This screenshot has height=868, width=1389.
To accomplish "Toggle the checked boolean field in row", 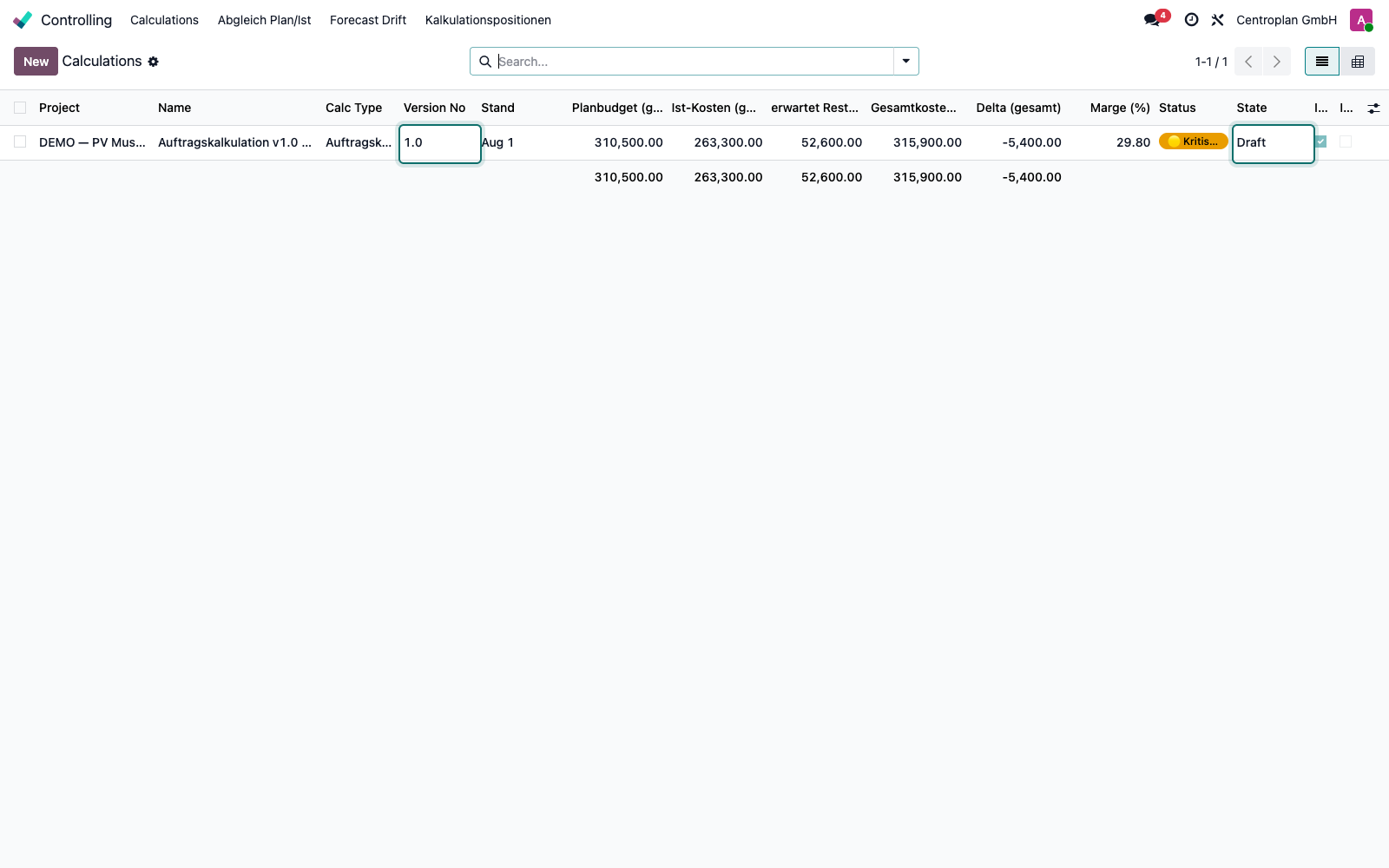I will 1320,141.
